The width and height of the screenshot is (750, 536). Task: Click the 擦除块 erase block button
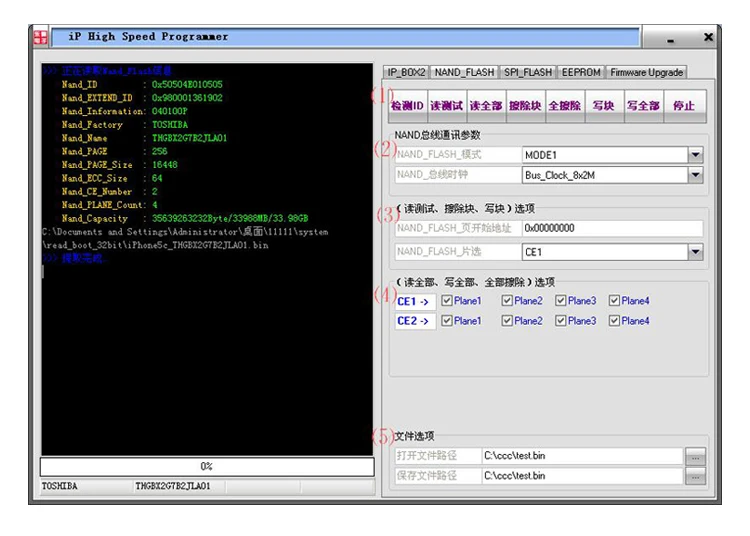pos(525,106)
